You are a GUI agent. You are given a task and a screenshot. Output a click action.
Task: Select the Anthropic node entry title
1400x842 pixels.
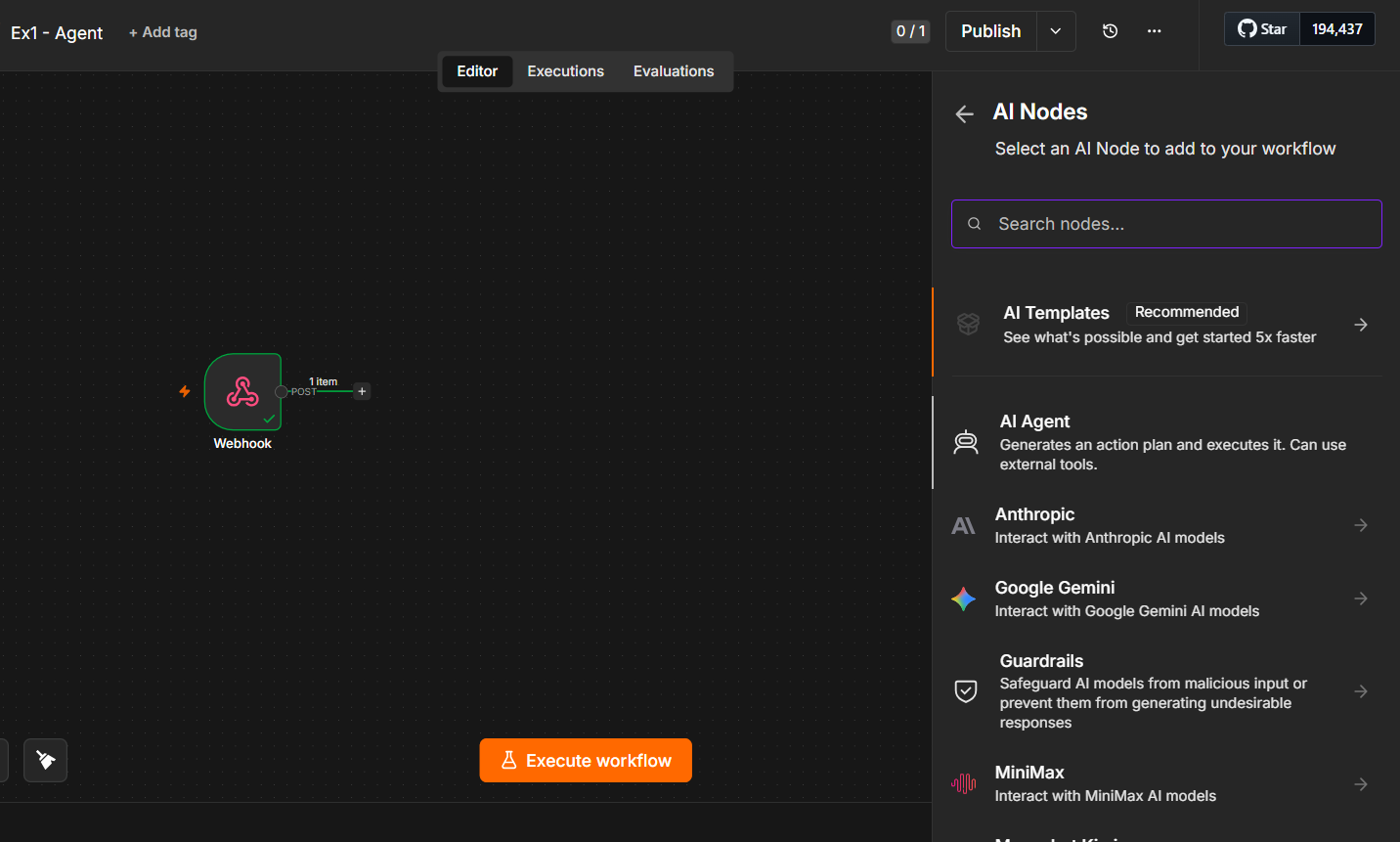click(x=1034, y=514)
